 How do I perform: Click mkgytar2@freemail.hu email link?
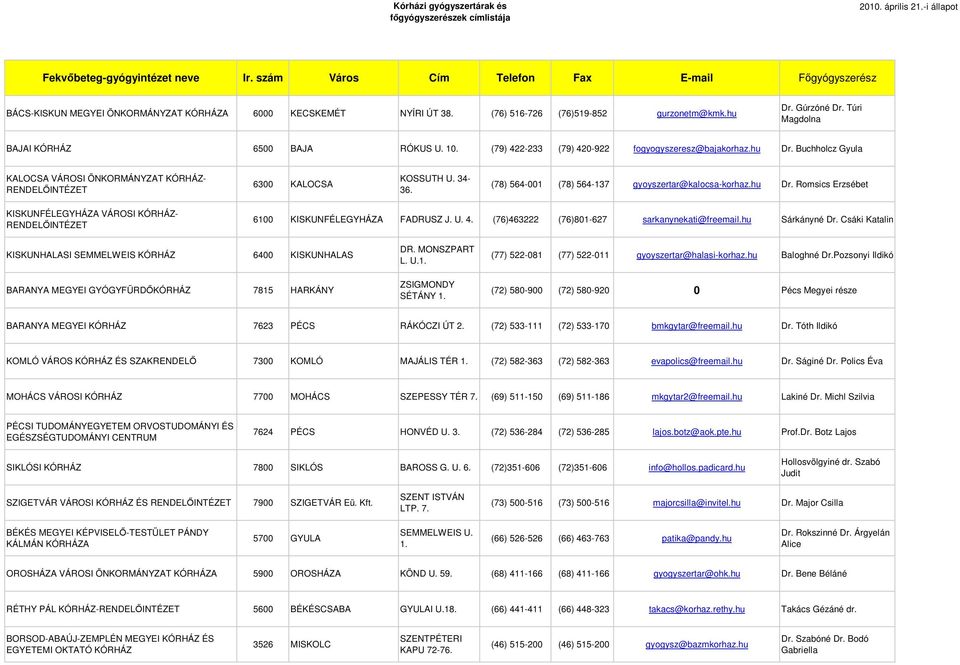click(696, 397)
